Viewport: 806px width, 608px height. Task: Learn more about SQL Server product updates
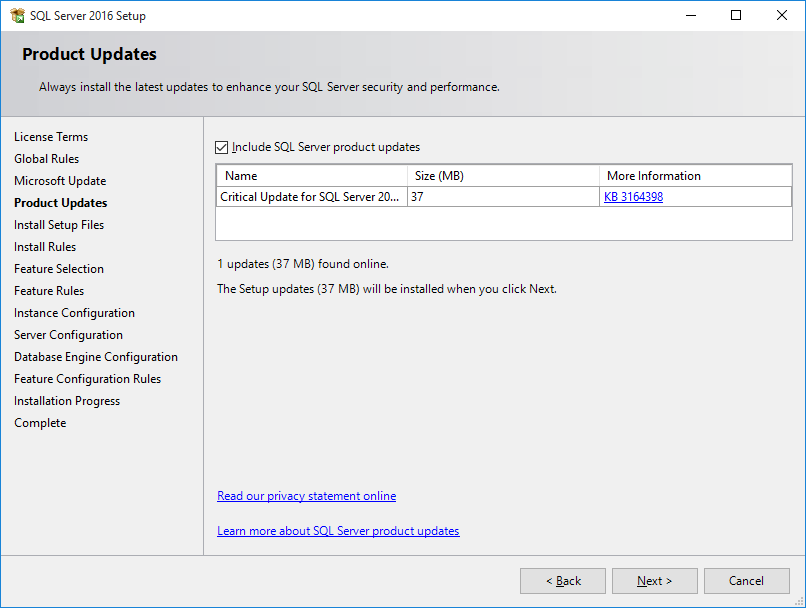coord(338,530)
